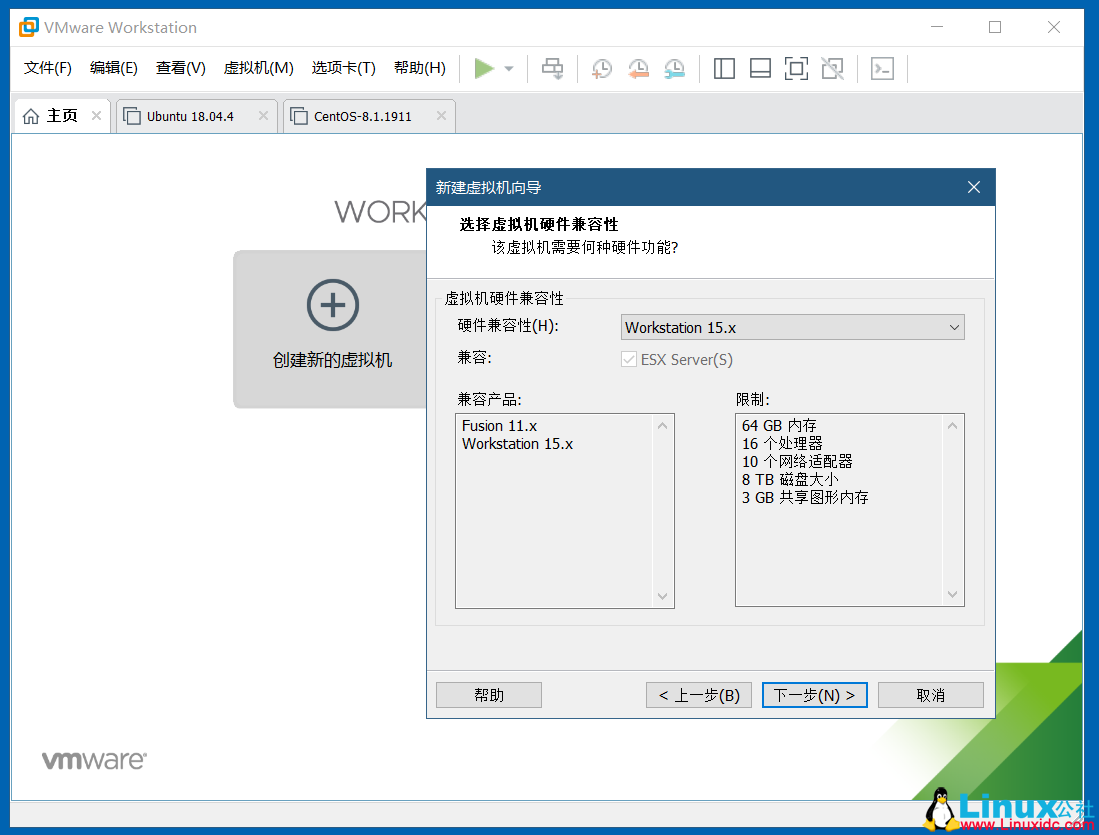Open the Snapshot Manager

[674, 68]
